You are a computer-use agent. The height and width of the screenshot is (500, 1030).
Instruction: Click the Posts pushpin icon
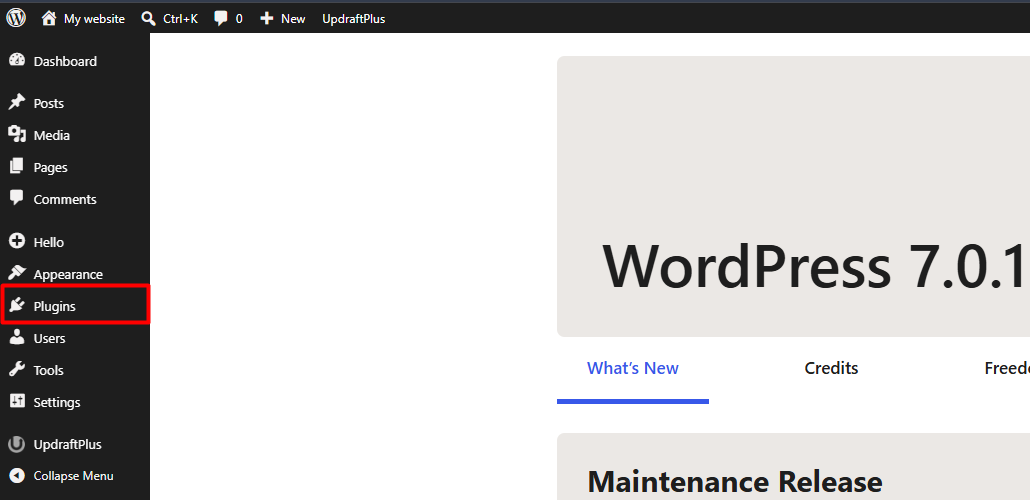point(16,102)
